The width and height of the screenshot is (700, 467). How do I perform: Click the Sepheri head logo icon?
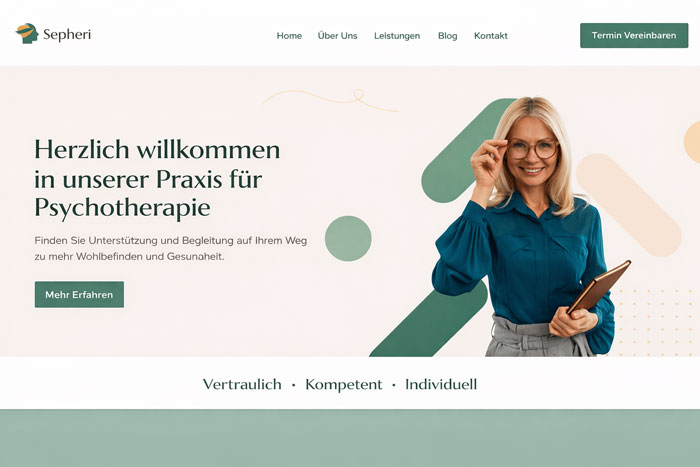27,33
